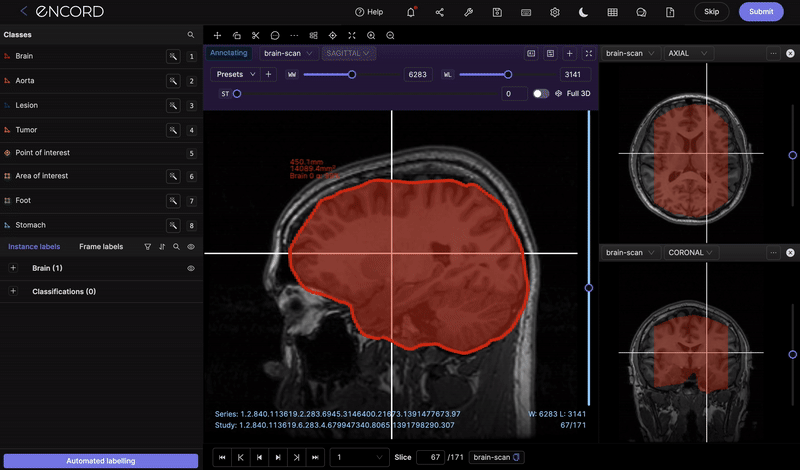
Task: Click the save disk icon
Action: pos(497,12)
